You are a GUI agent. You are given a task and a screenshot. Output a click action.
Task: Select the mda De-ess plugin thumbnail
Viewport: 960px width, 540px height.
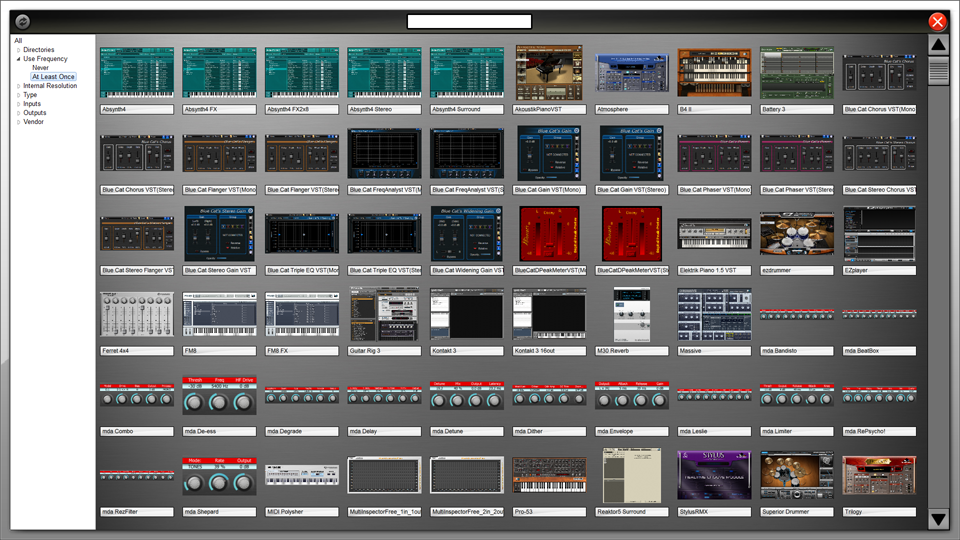219,396
